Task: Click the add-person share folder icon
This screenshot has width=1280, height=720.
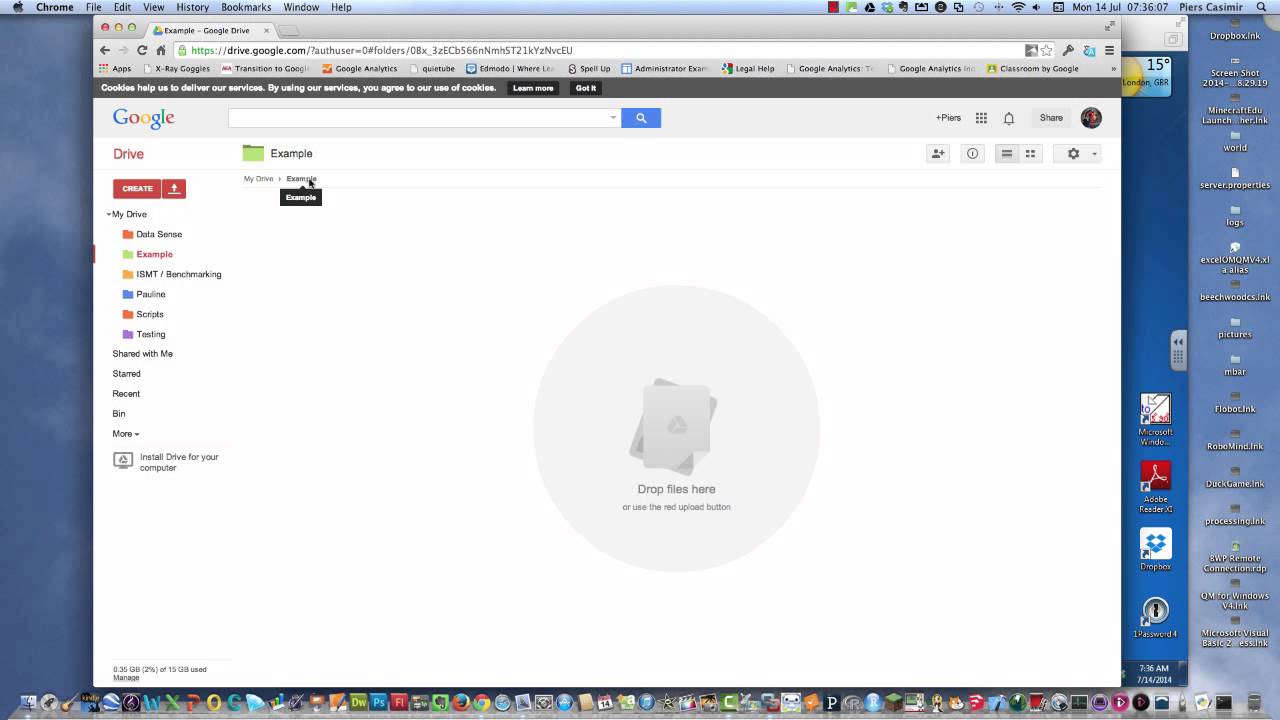Action: point(938,154)
